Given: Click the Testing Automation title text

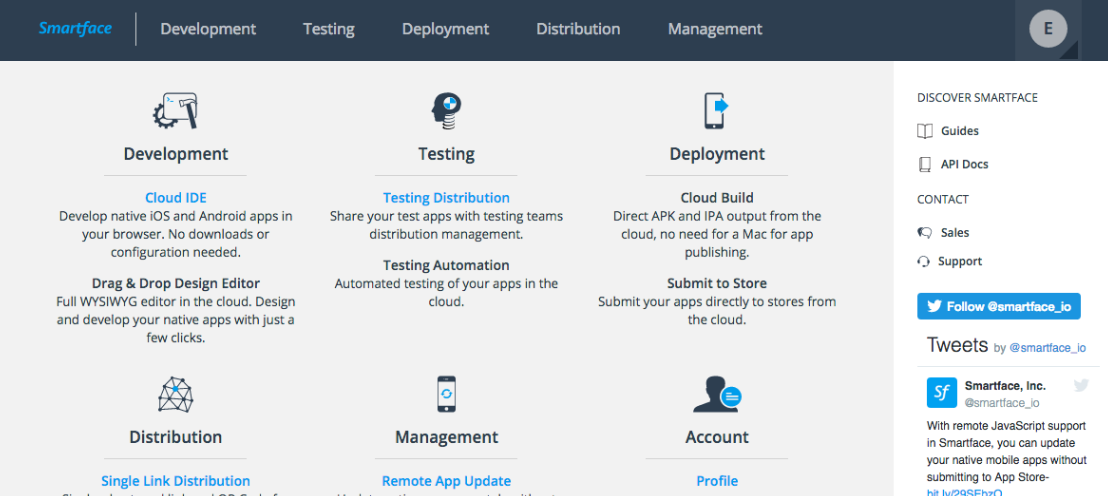Looking at the screenshot, I should 446,266.
